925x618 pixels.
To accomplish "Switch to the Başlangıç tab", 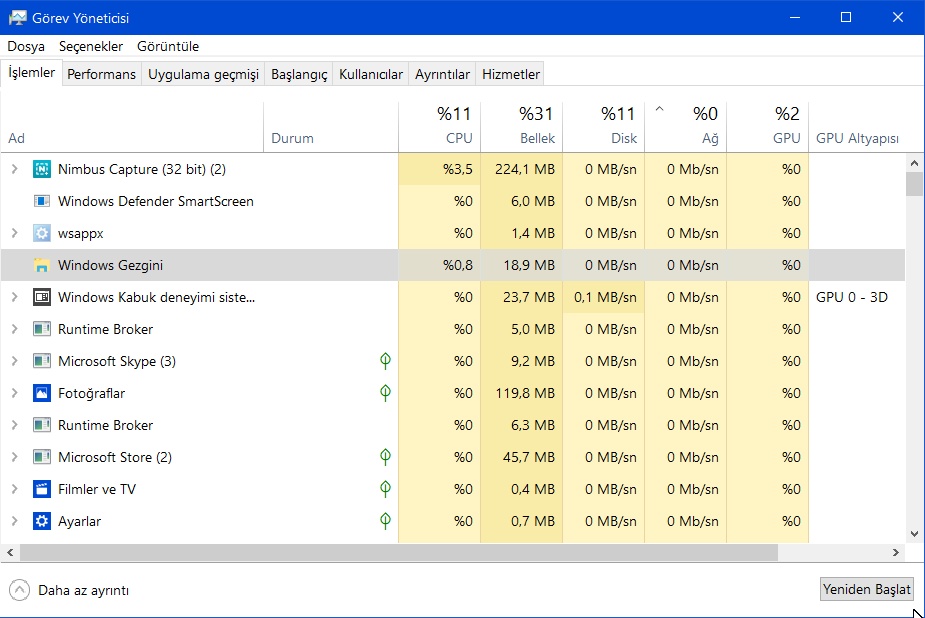I will click(x=299, y=74).
